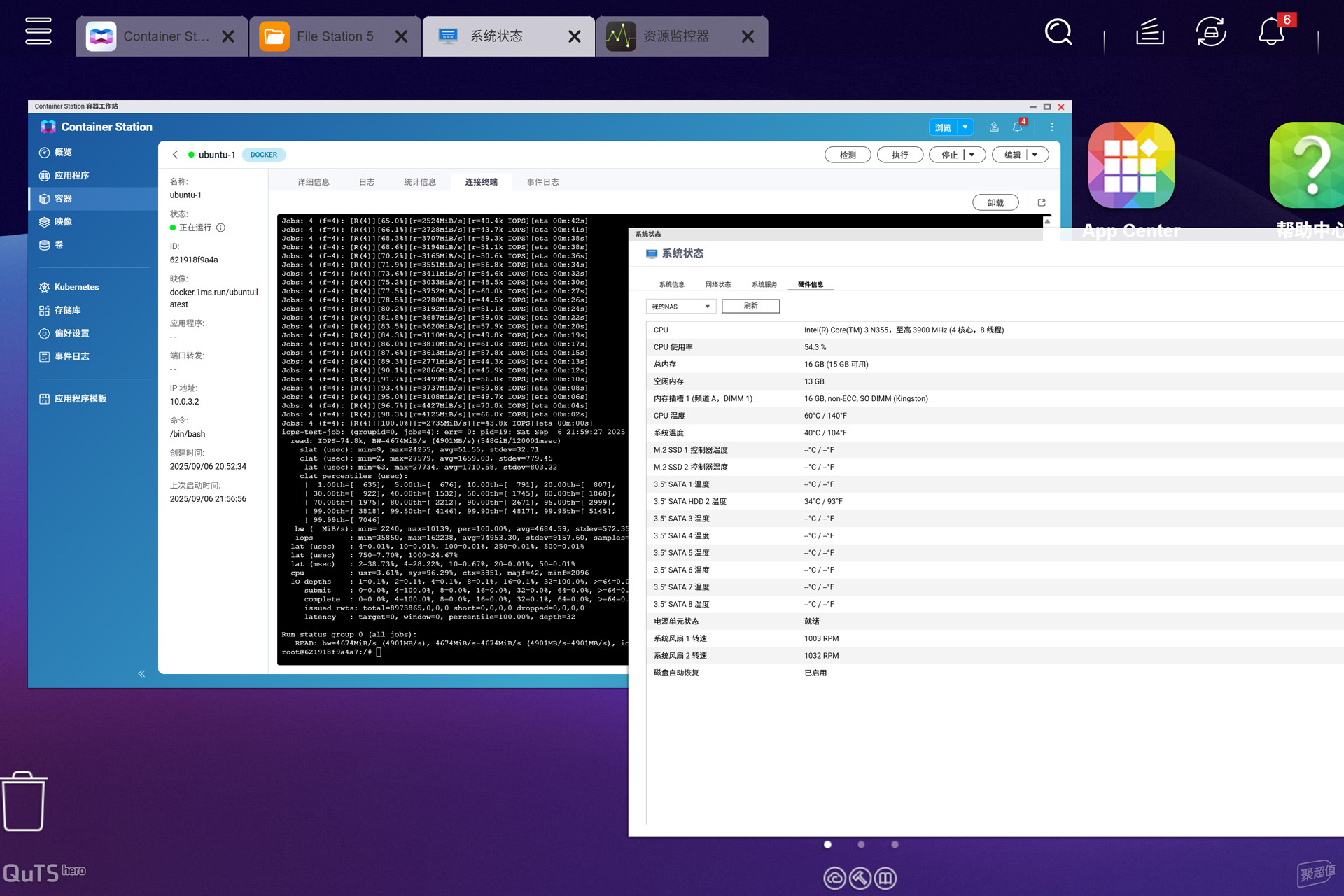Click the running status info icon

pyautogui.click(x=220, y=227)
